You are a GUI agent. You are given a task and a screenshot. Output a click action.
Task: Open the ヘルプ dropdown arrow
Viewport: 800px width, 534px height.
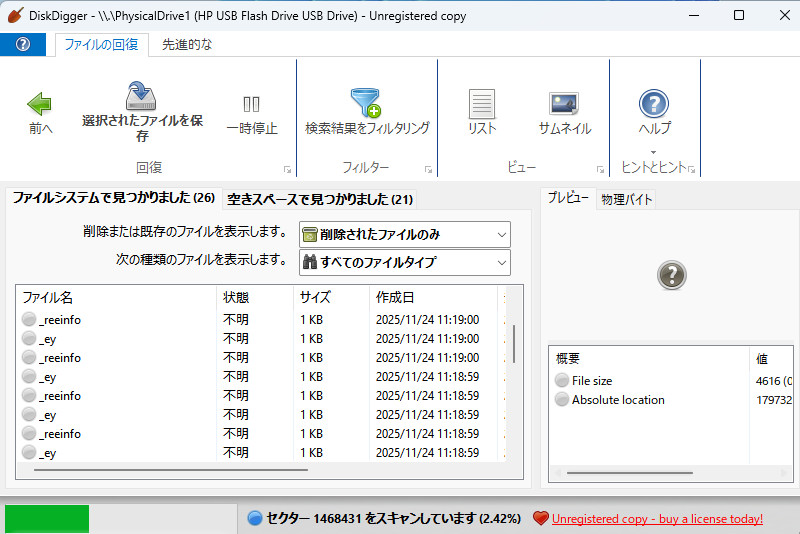point(654,152)
